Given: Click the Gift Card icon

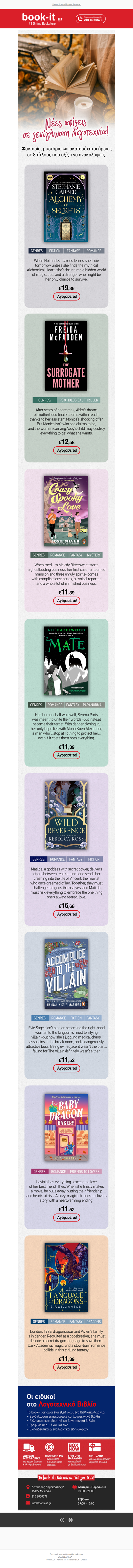Looking at the screenshot, I should tap(95, 1446).
